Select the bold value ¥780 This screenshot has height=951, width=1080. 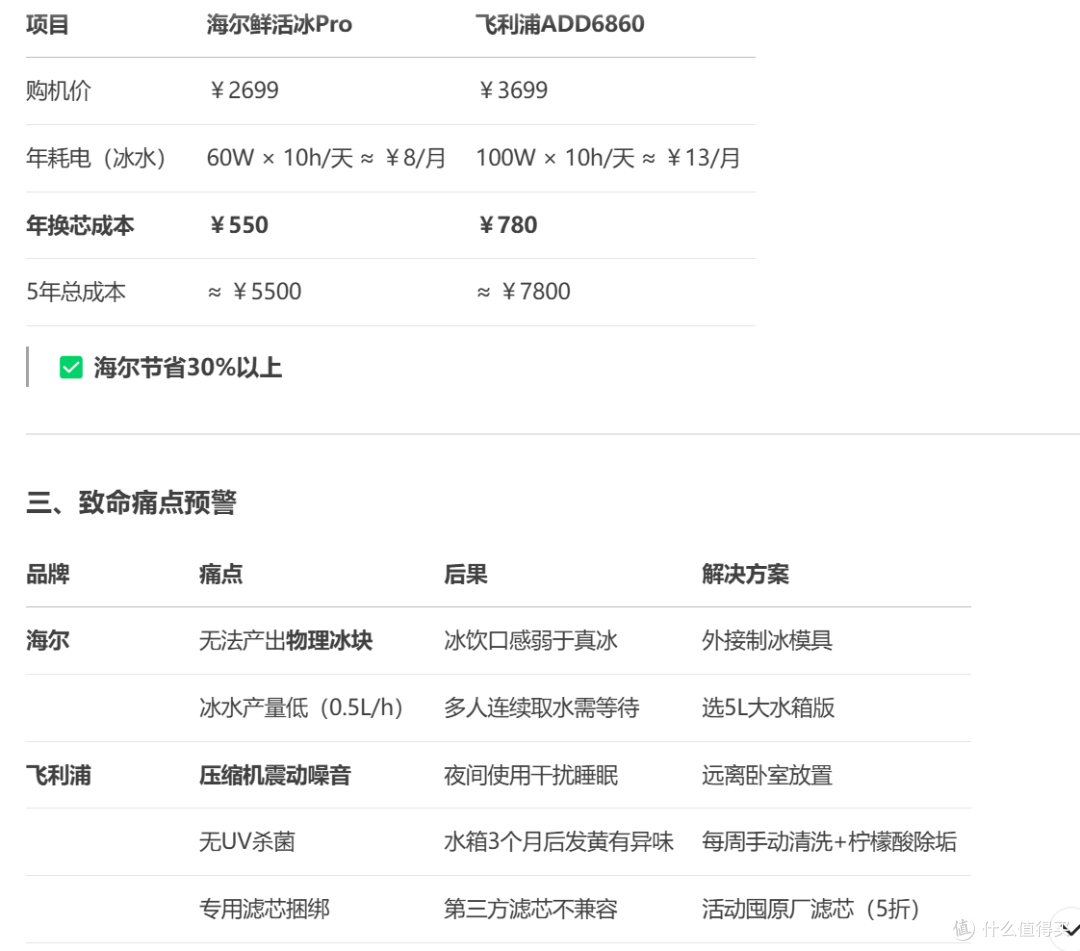click(508, 225)
